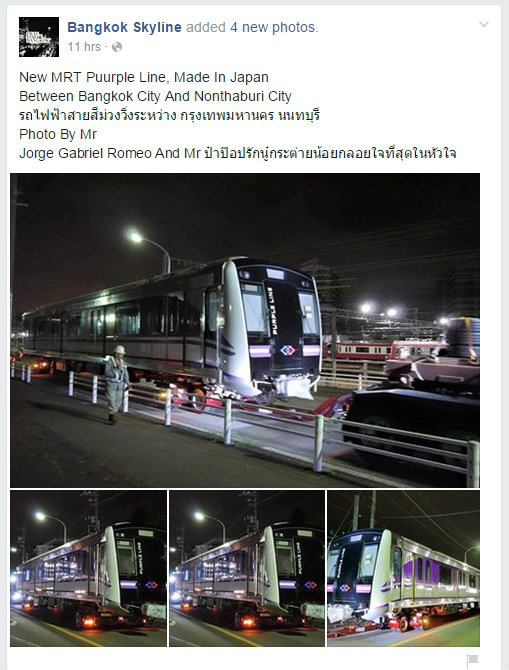Open the Bangkok Skyline page link
The width and height of the screenshot is (509, 670).
tap(124, 27)
